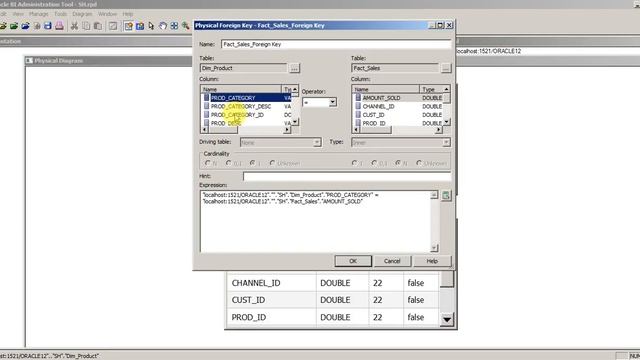Click the Tools menu

click(60, 14)
